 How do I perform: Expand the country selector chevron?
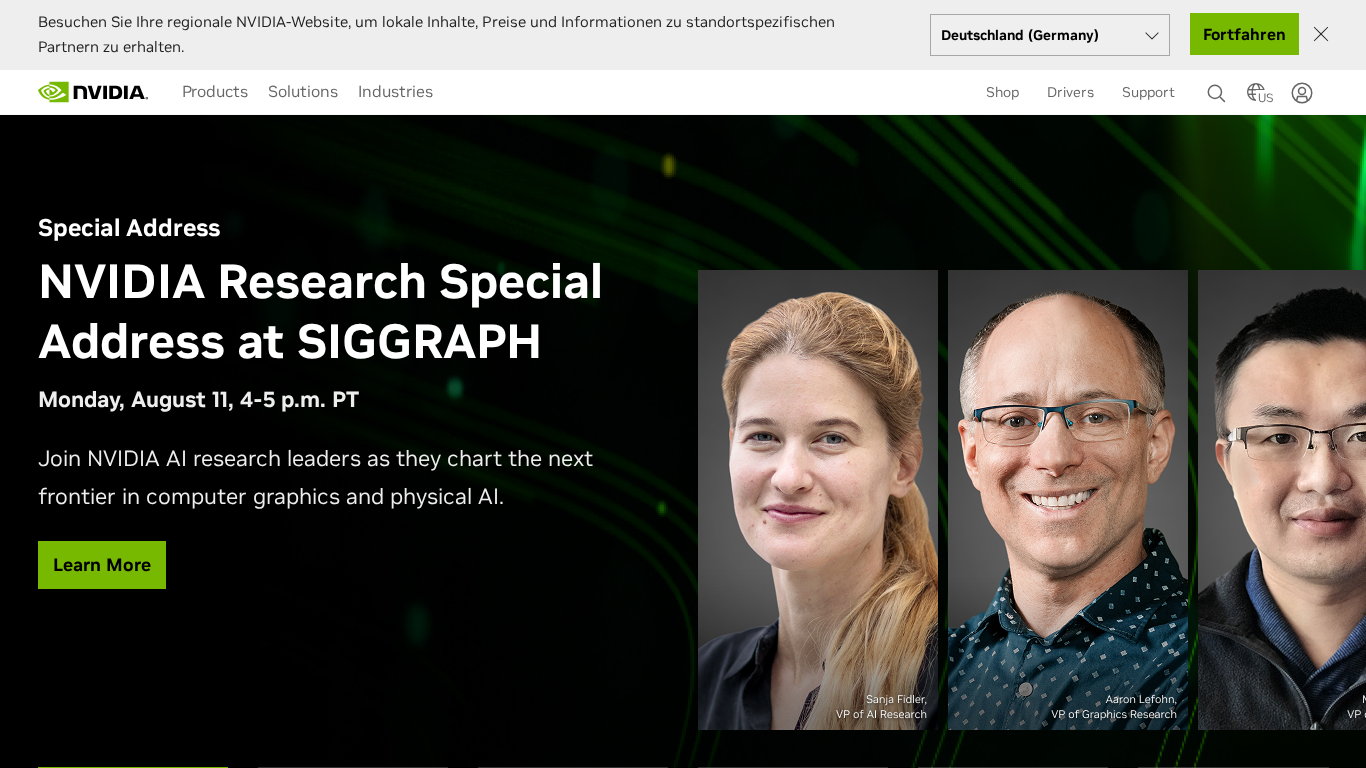1150,34
